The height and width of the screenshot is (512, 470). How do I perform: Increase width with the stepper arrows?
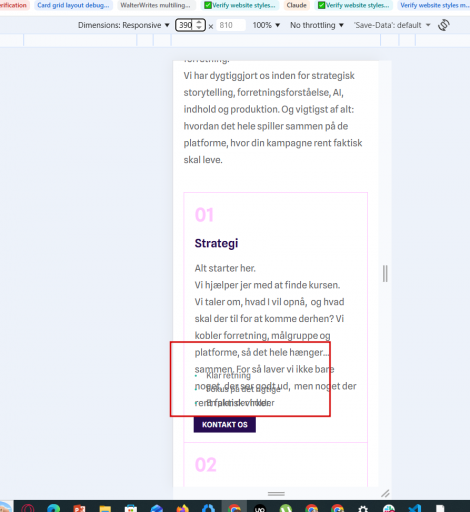click(199, 22)
